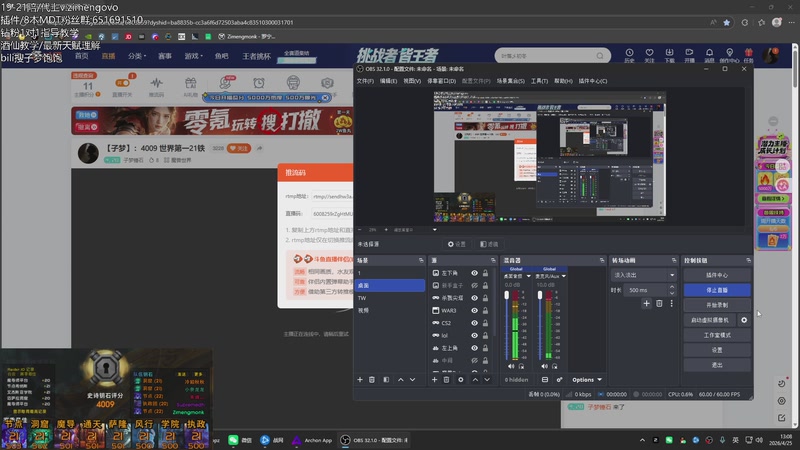Undock the scenes panel icon
This screenshot has width=800, height=450.
pos(421,260)
